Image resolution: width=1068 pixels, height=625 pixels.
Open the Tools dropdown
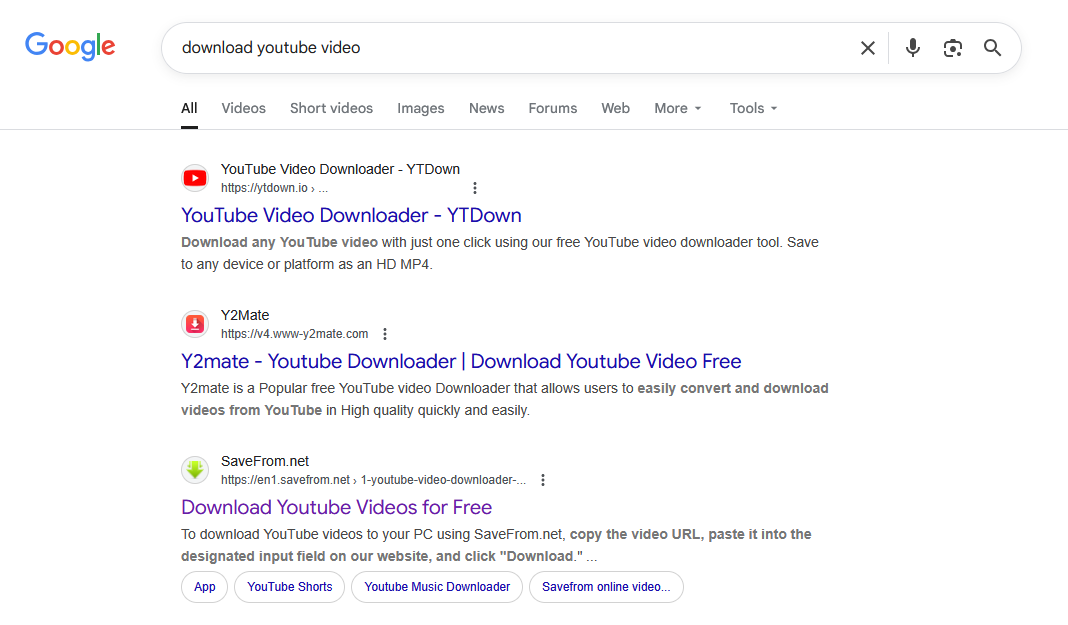(x=753, y=108)
